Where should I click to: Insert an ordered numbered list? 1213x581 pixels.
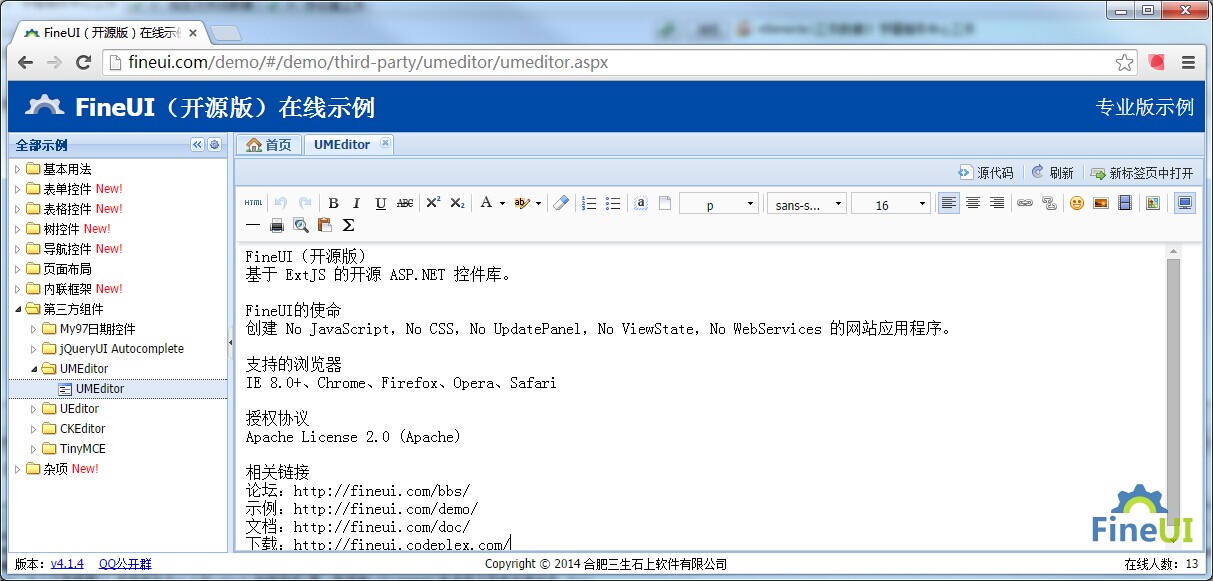(589, 203)
